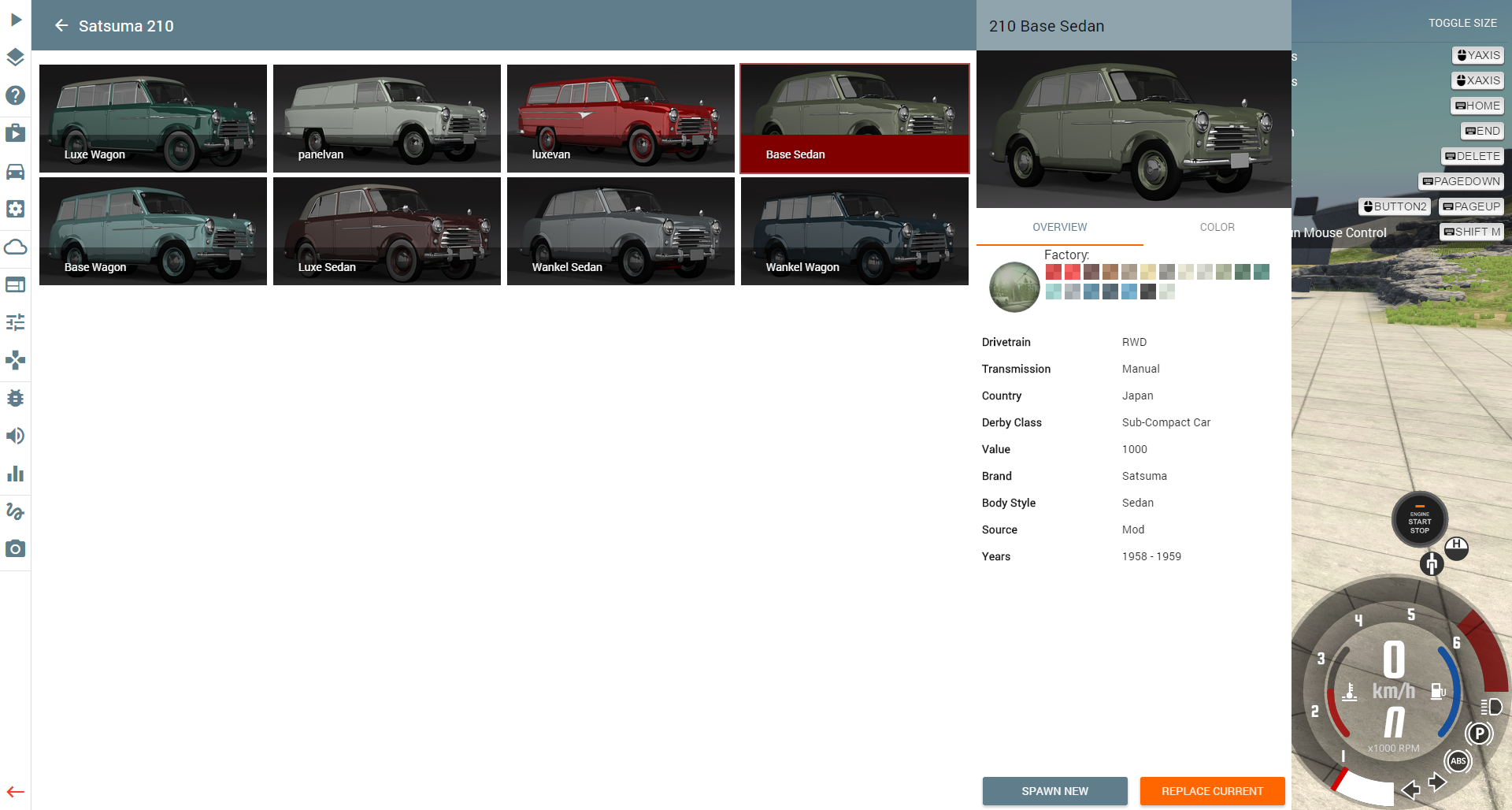Screen dimensions: 1512x810
Task: Click the Toggle Size label
Action: pyautogui.click(x=1462, y=23)
